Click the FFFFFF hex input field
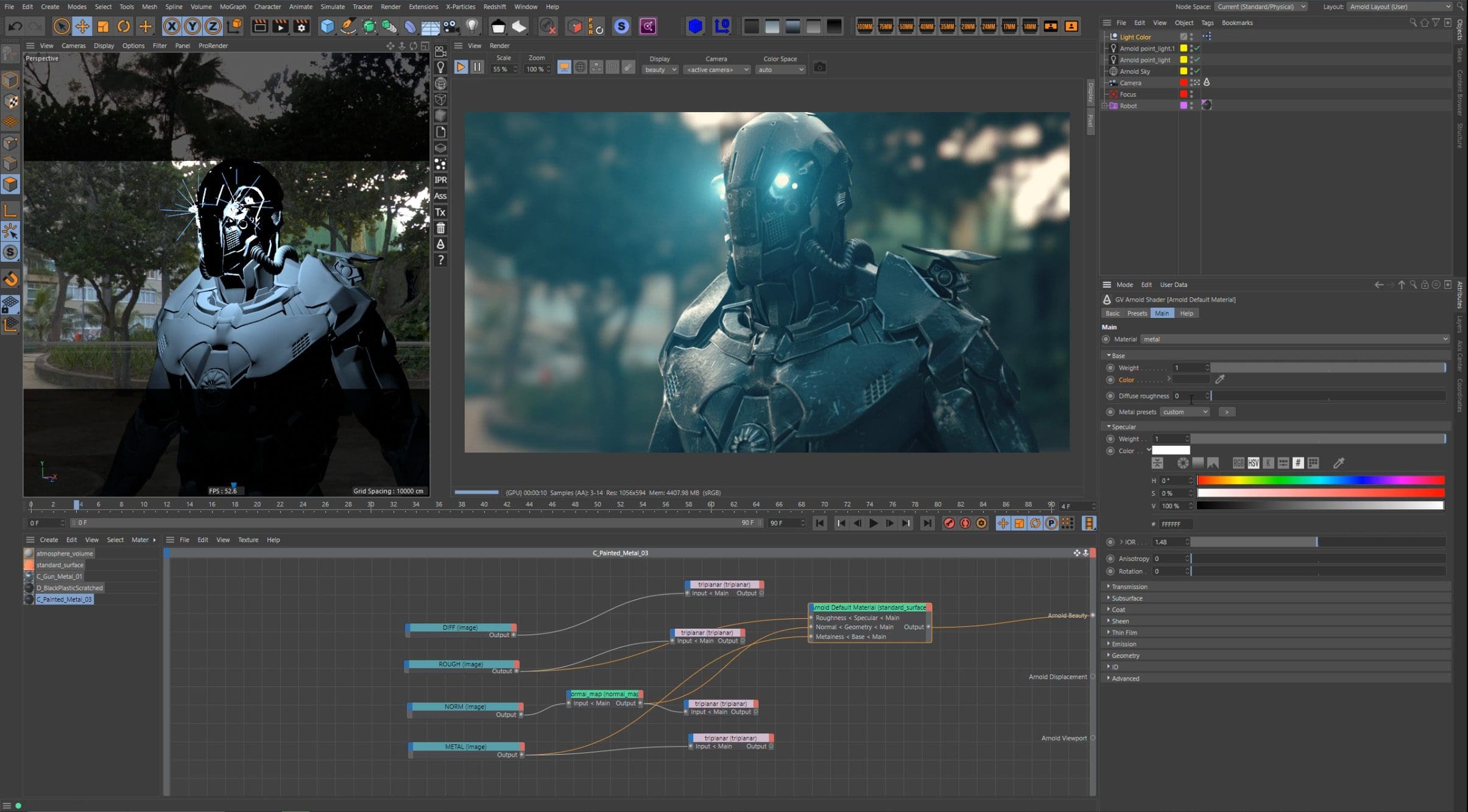The width and height of the screenshot is (1468, 812). (x=1176, y=524)
